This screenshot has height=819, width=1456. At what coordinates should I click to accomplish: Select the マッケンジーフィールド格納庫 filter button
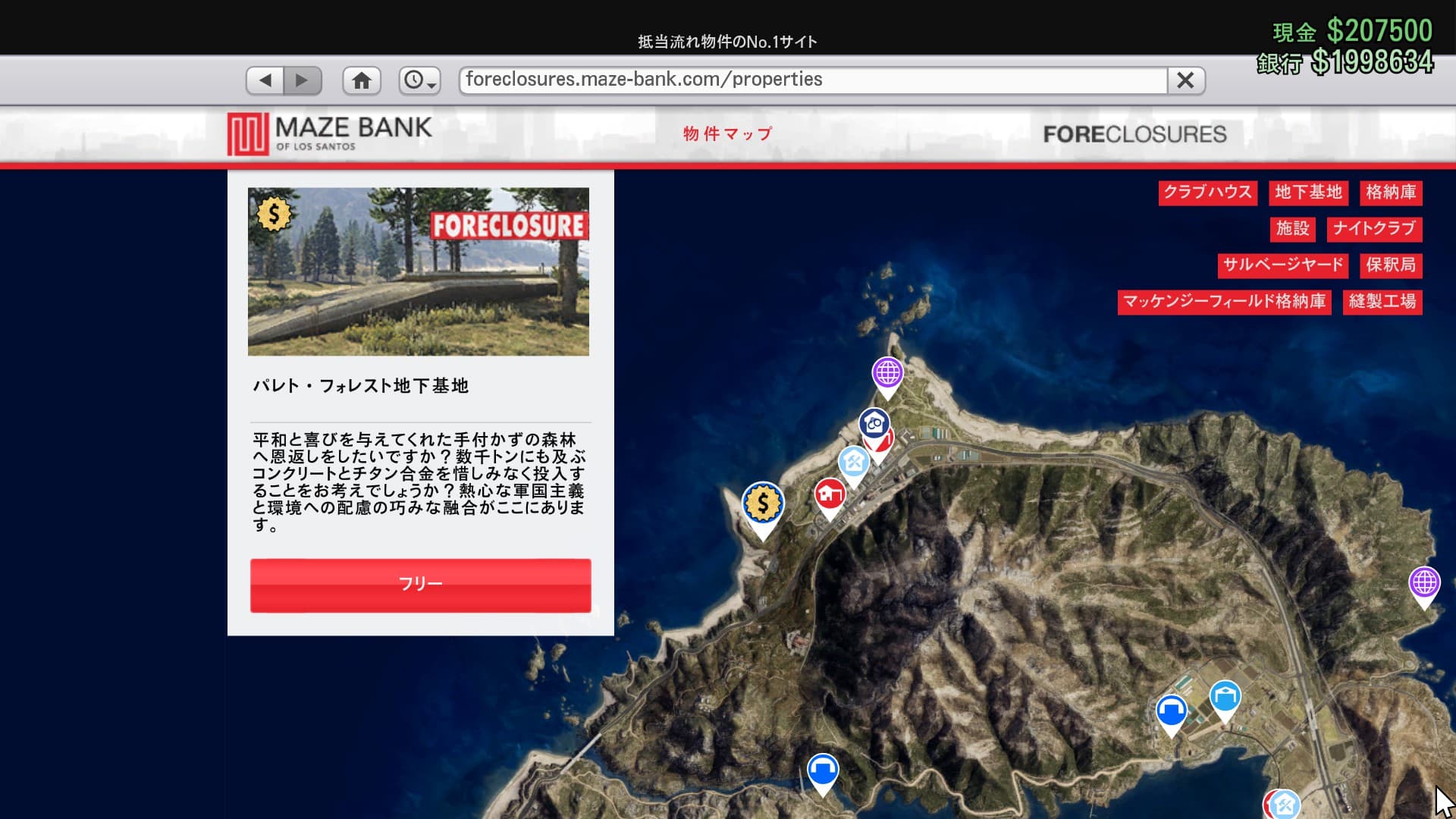tap(1224, 302)
